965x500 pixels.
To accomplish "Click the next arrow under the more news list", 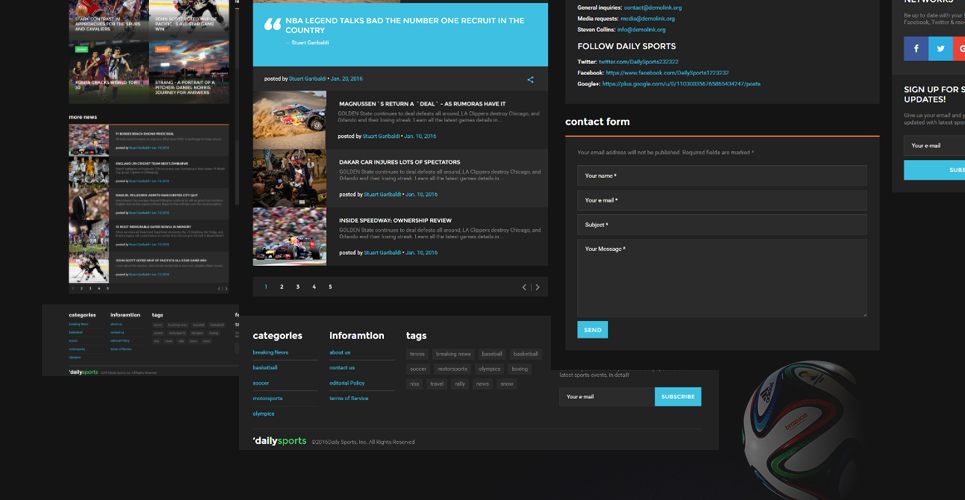I will [x=226, y=289].
